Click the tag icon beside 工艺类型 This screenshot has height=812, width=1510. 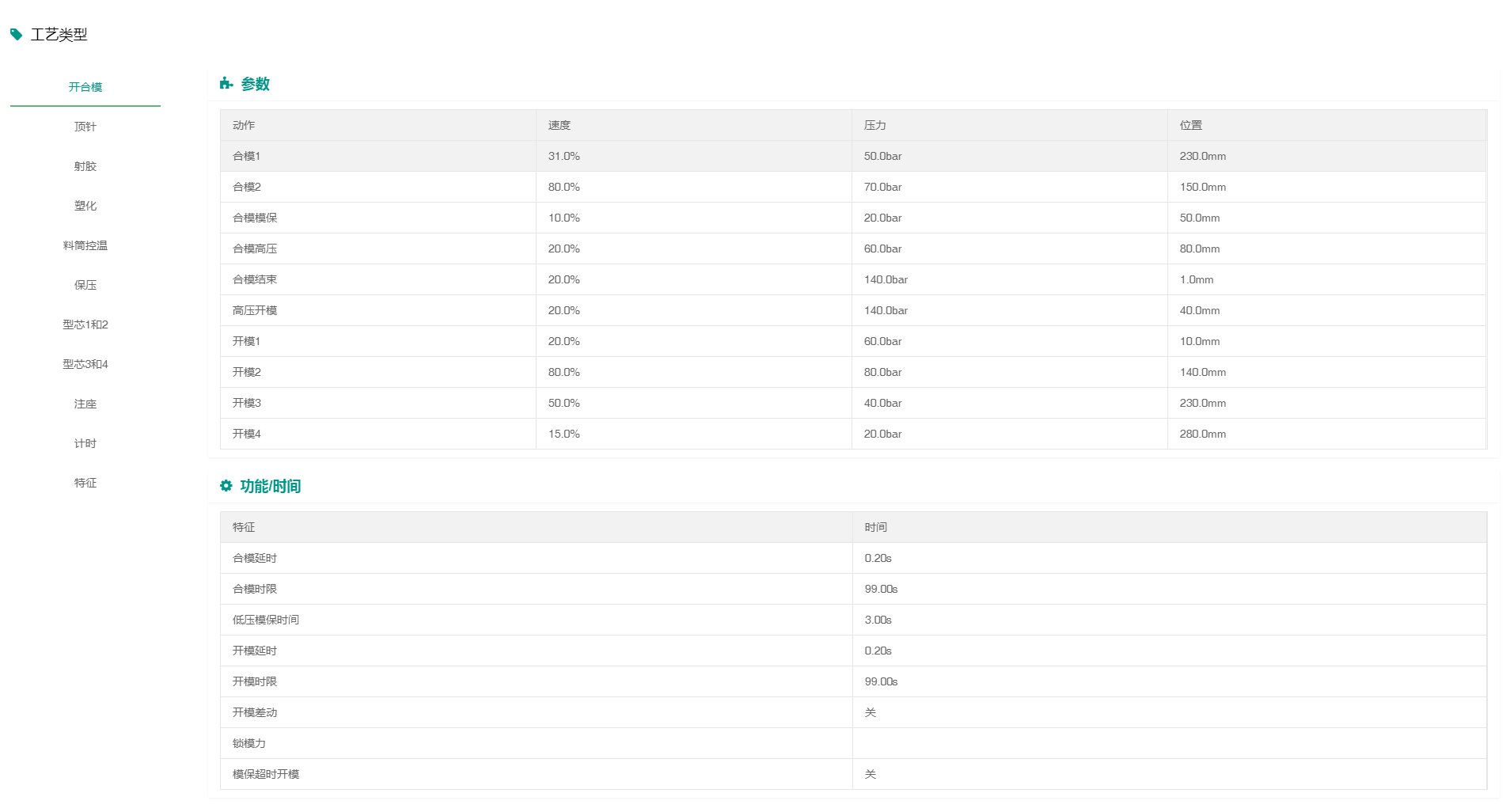[x=16, y=34]
